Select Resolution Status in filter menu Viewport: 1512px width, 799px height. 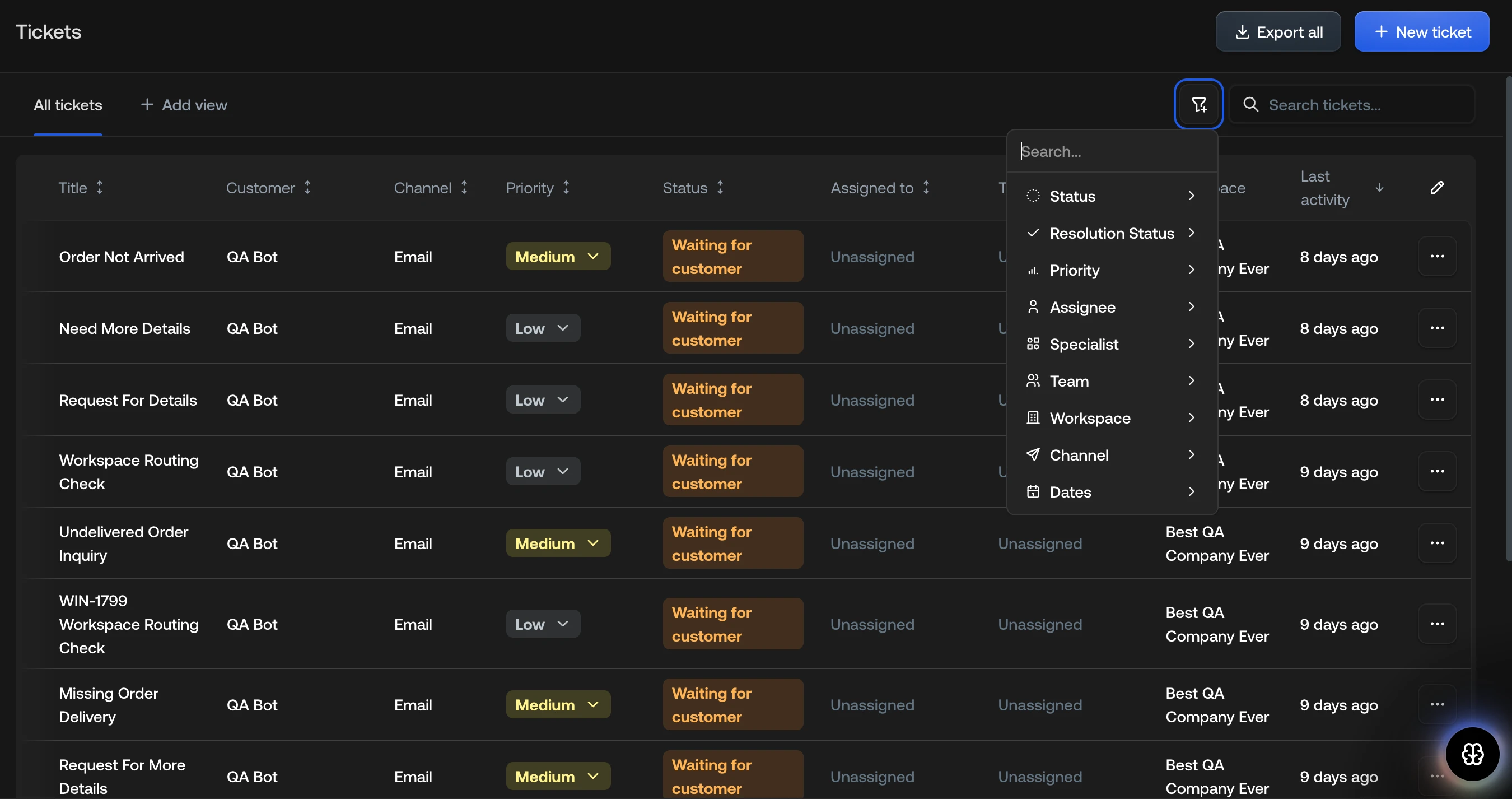click(x=1112, y=233)
